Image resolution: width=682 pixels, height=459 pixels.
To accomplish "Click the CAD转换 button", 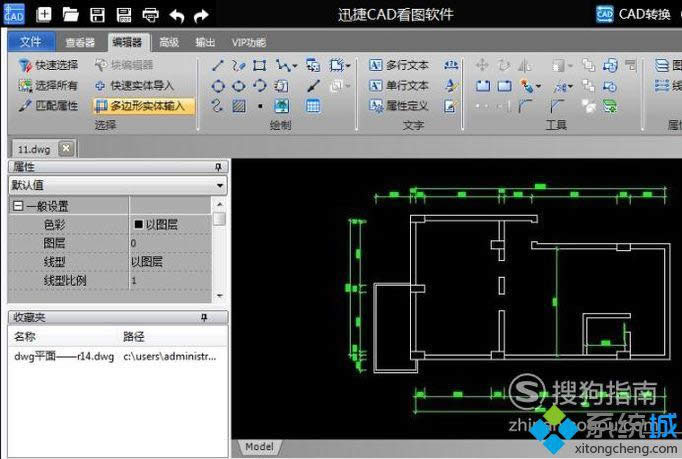I will [633, 14].
